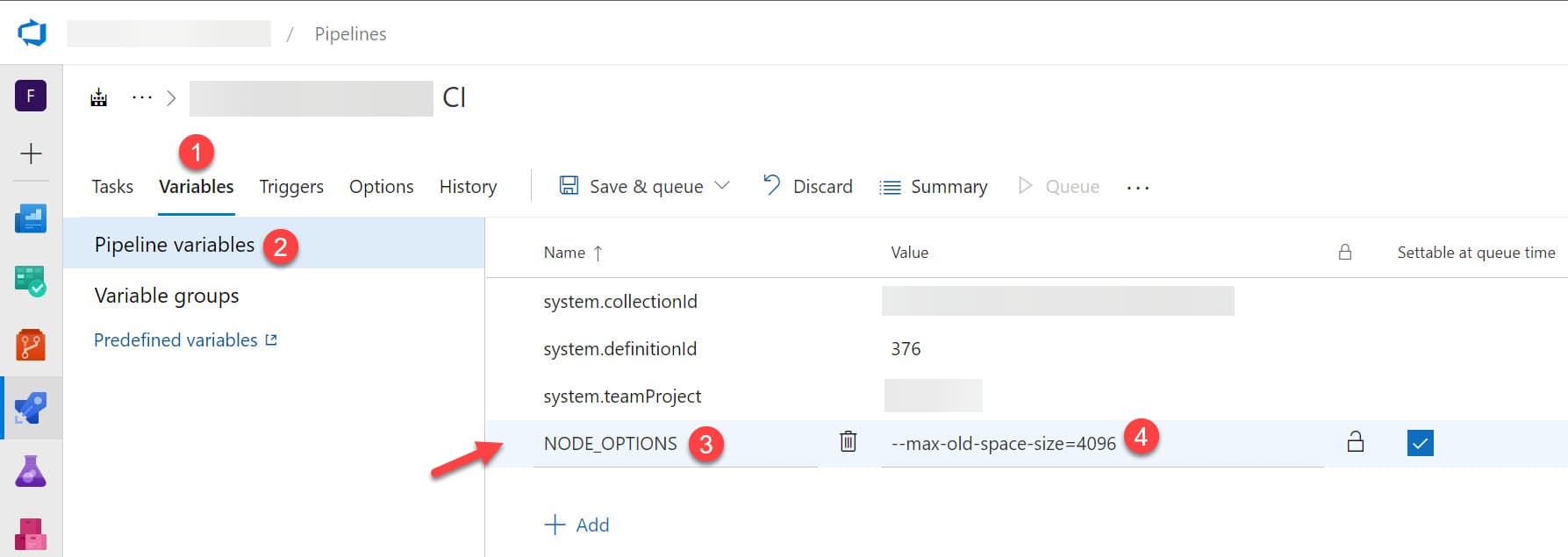Switch to the Triggers tab

pos(291,186)
